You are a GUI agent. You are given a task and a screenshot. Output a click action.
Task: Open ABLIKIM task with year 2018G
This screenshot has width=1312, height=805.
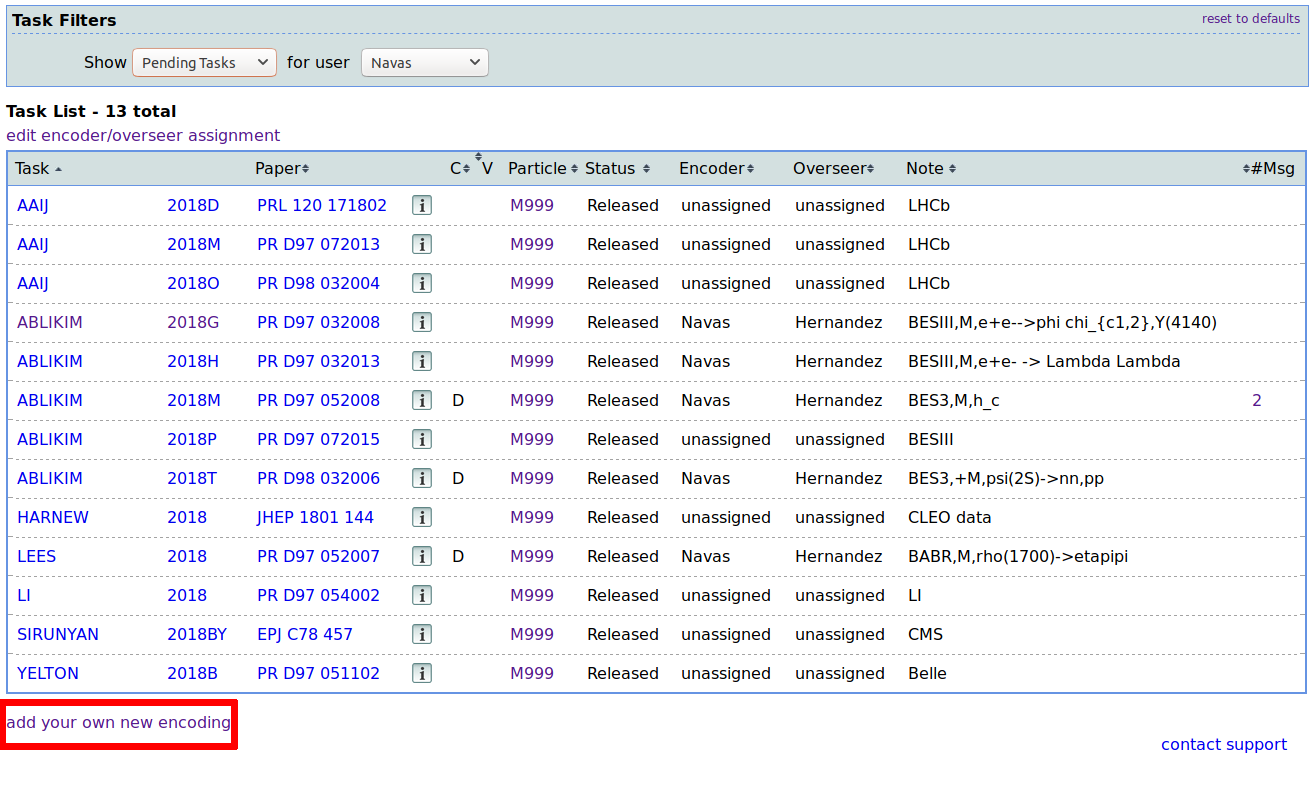[50, 322]
